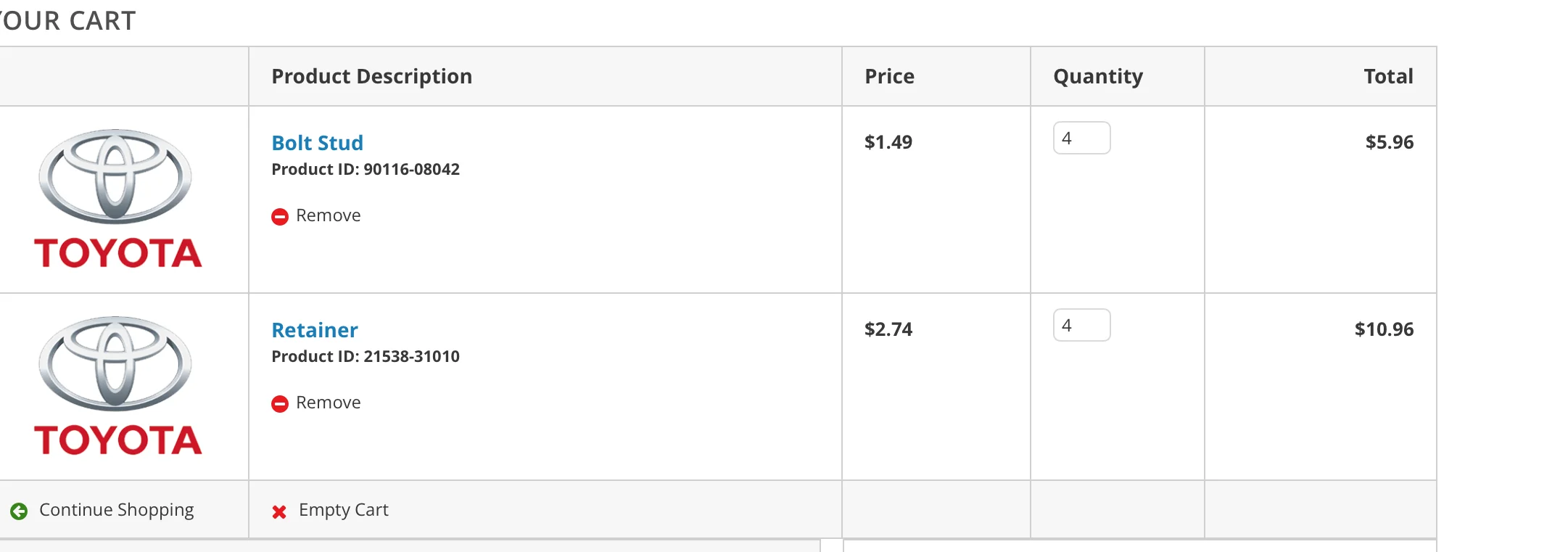Click Product ID 90116-08042 text
Image resolution: width=1568 pixels, height=552 pixels.
[366, 169]
